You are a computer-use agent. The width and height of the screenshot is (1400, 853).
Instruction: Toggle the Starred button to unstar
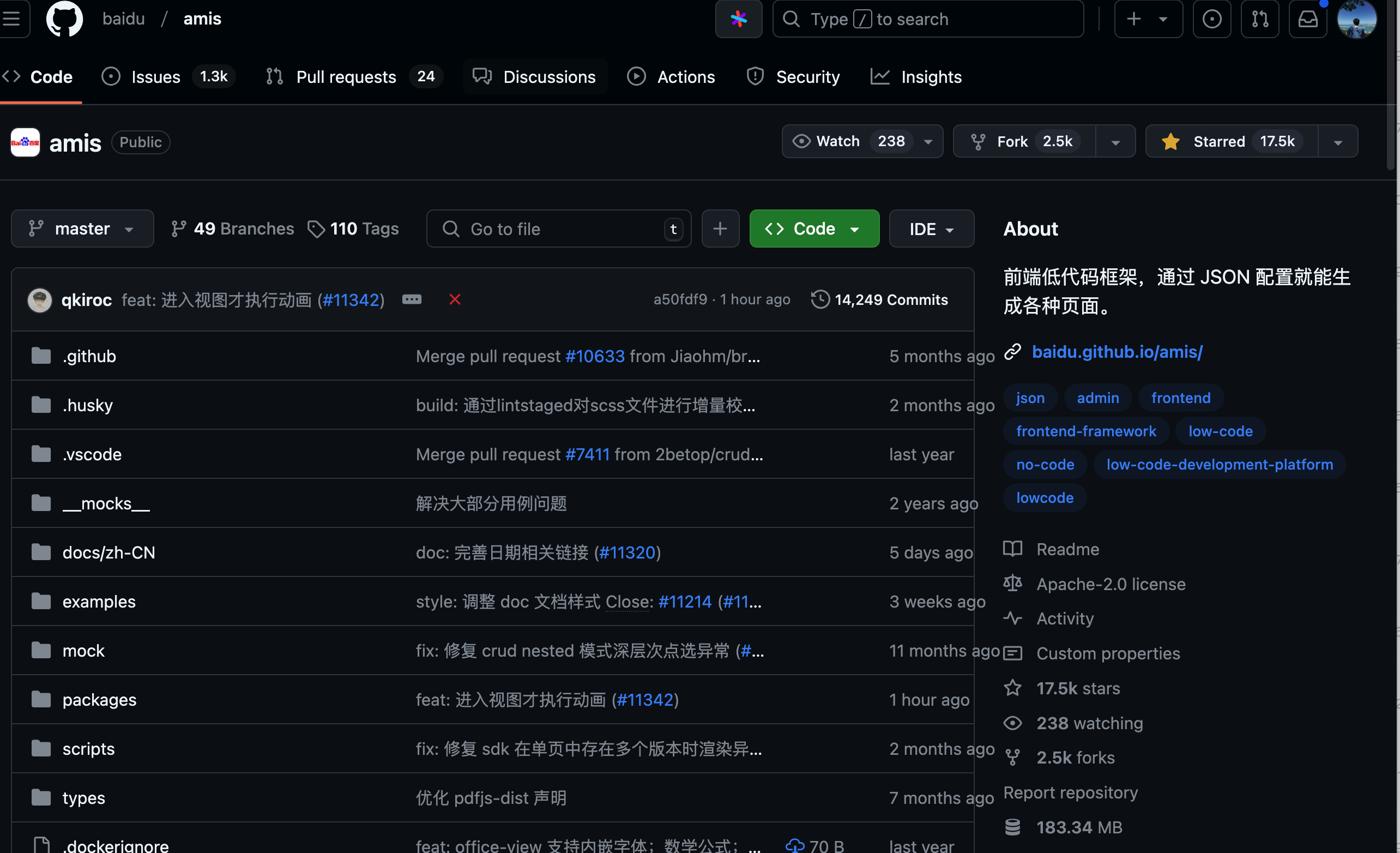coord(1231,141)
